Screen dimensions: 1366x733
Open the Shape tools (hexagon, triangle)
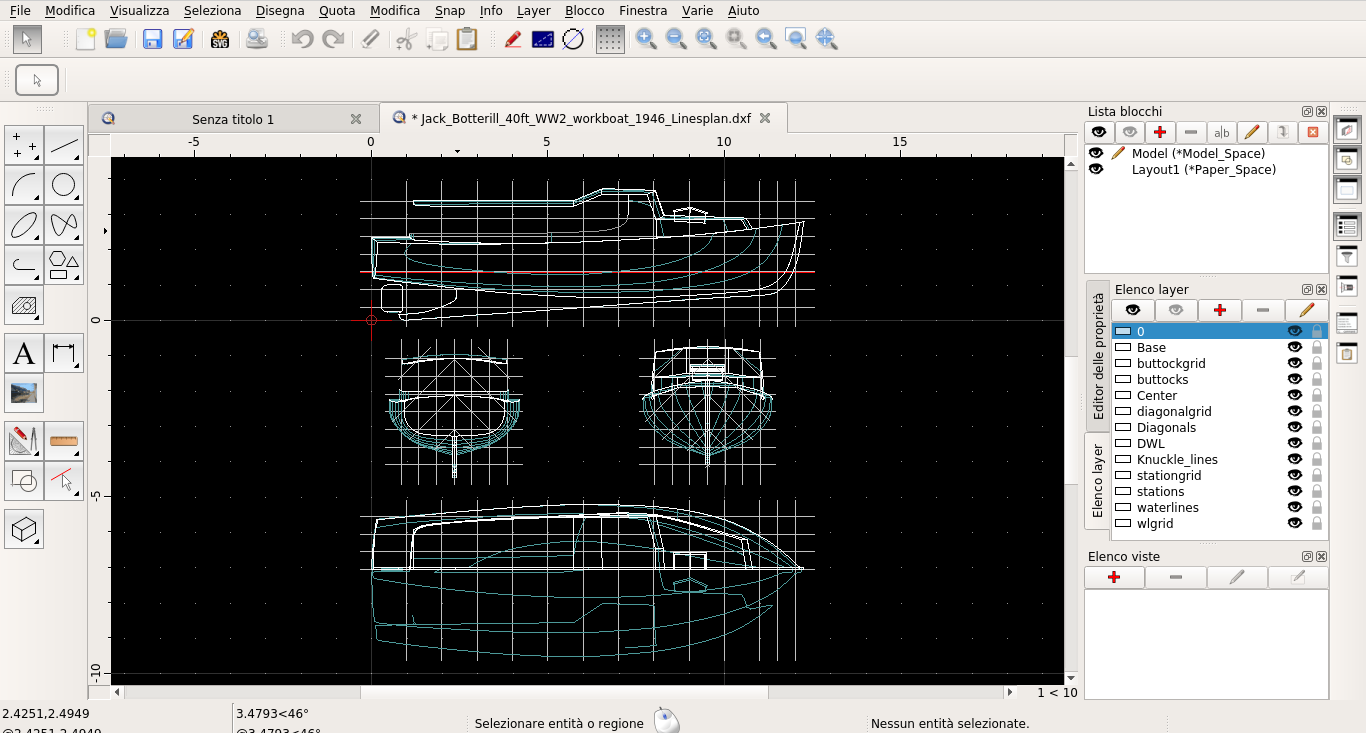[x=64, y=265]
